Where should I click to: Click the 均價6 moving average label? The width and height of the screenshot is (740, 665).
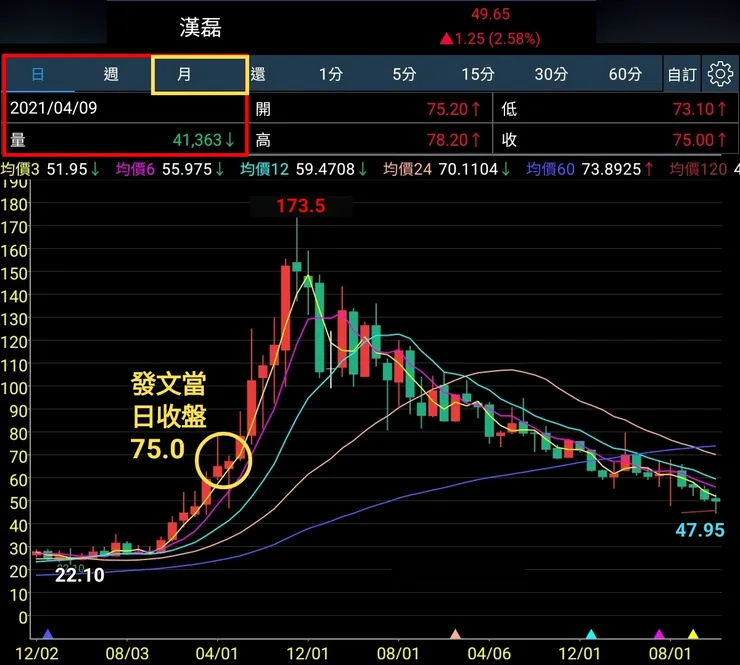click(x=135, y=169)
